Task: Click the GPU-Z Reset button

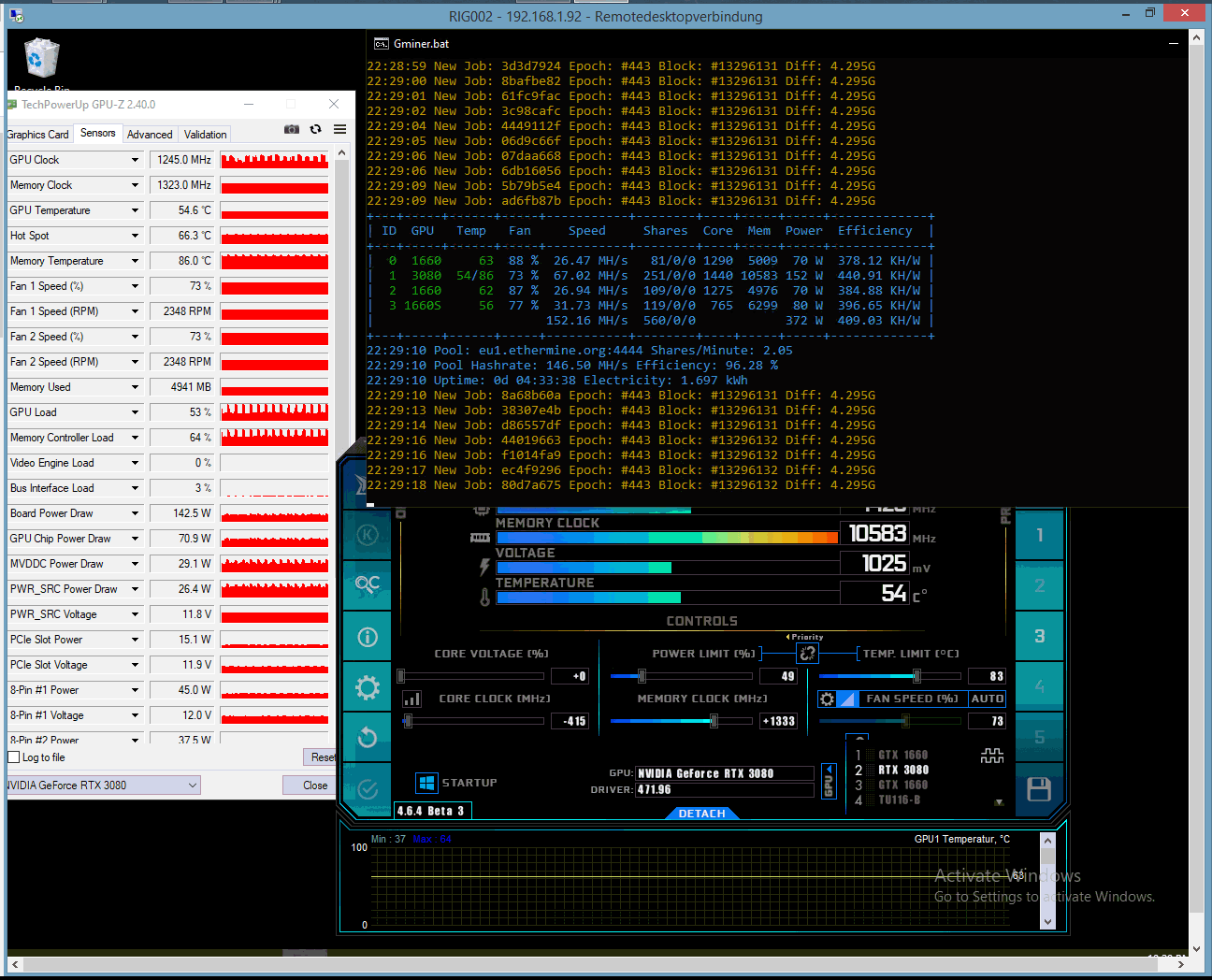Action: [322, 757]
